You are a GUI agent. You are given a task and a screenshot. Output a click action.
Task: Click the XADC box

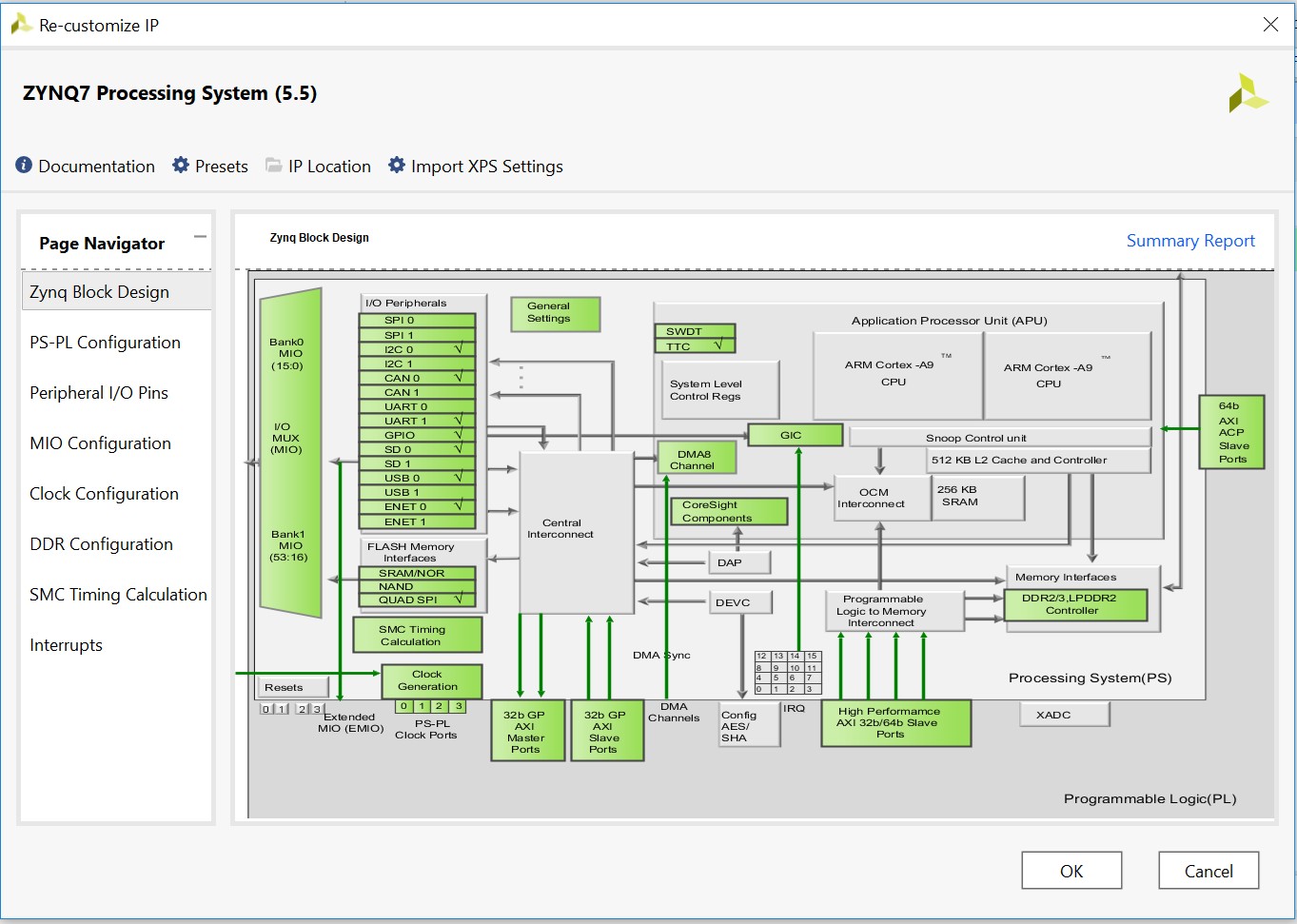(x=1065, y=715)
